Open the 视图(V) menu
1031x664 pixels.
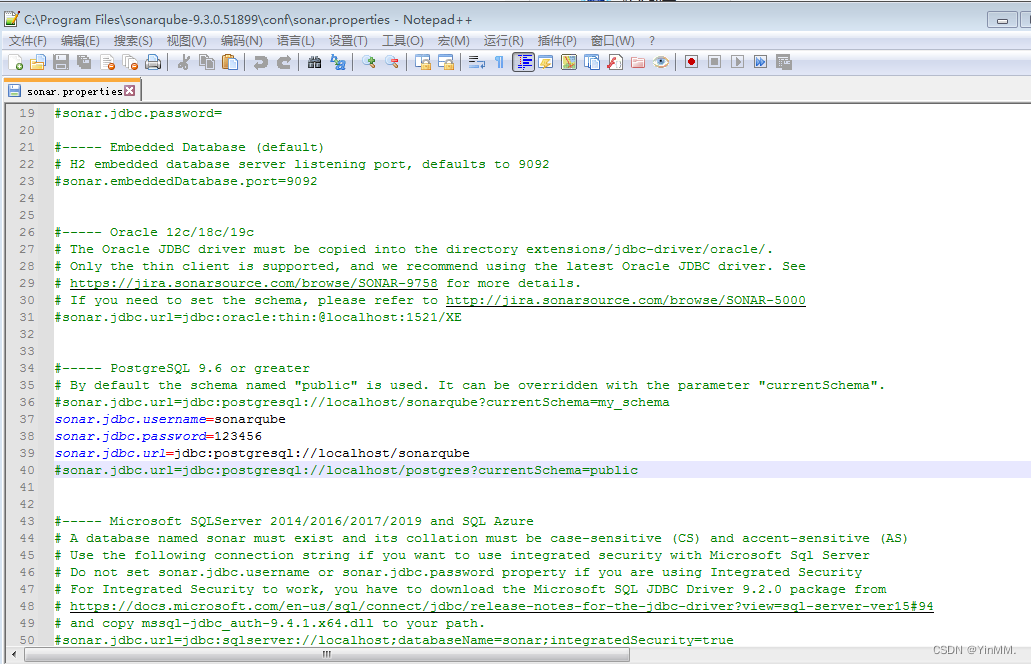(x=187, y=41)
